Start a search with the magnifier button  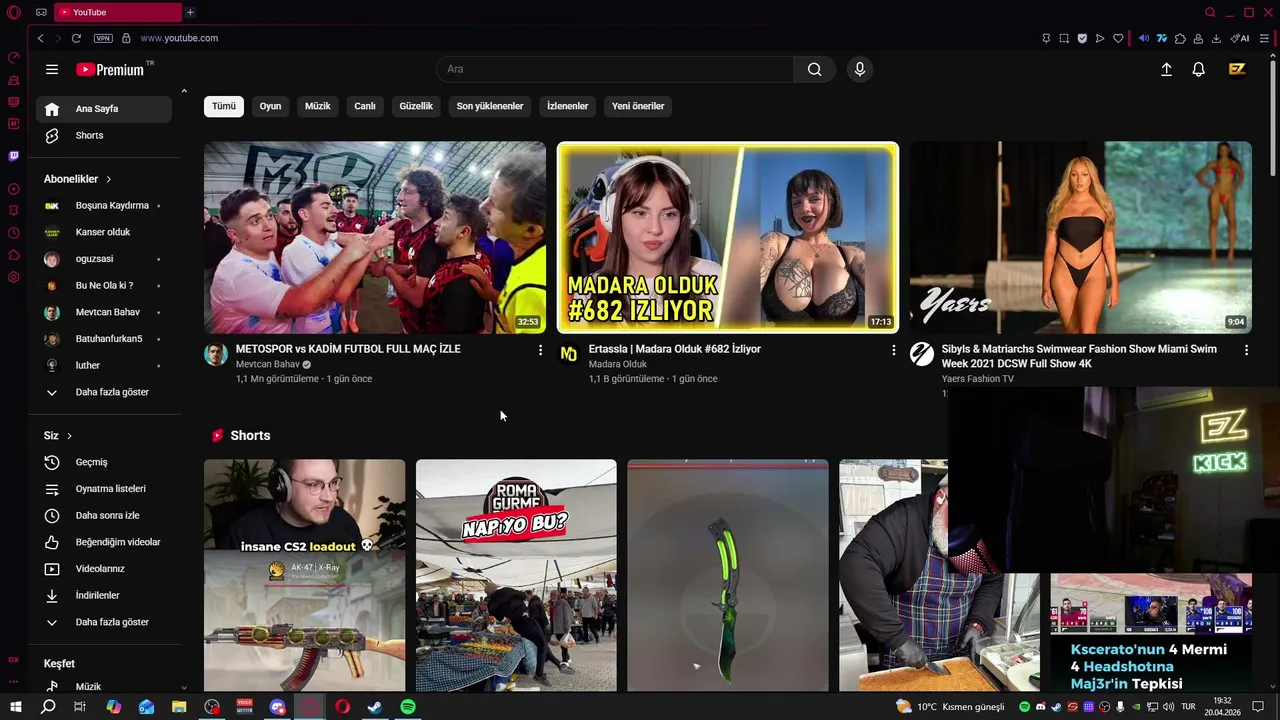tap(815, 69)
